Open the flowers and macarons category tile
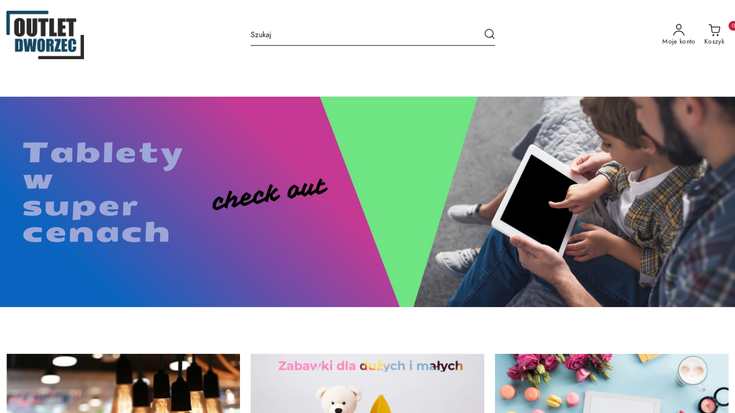 tap(612, 383)
